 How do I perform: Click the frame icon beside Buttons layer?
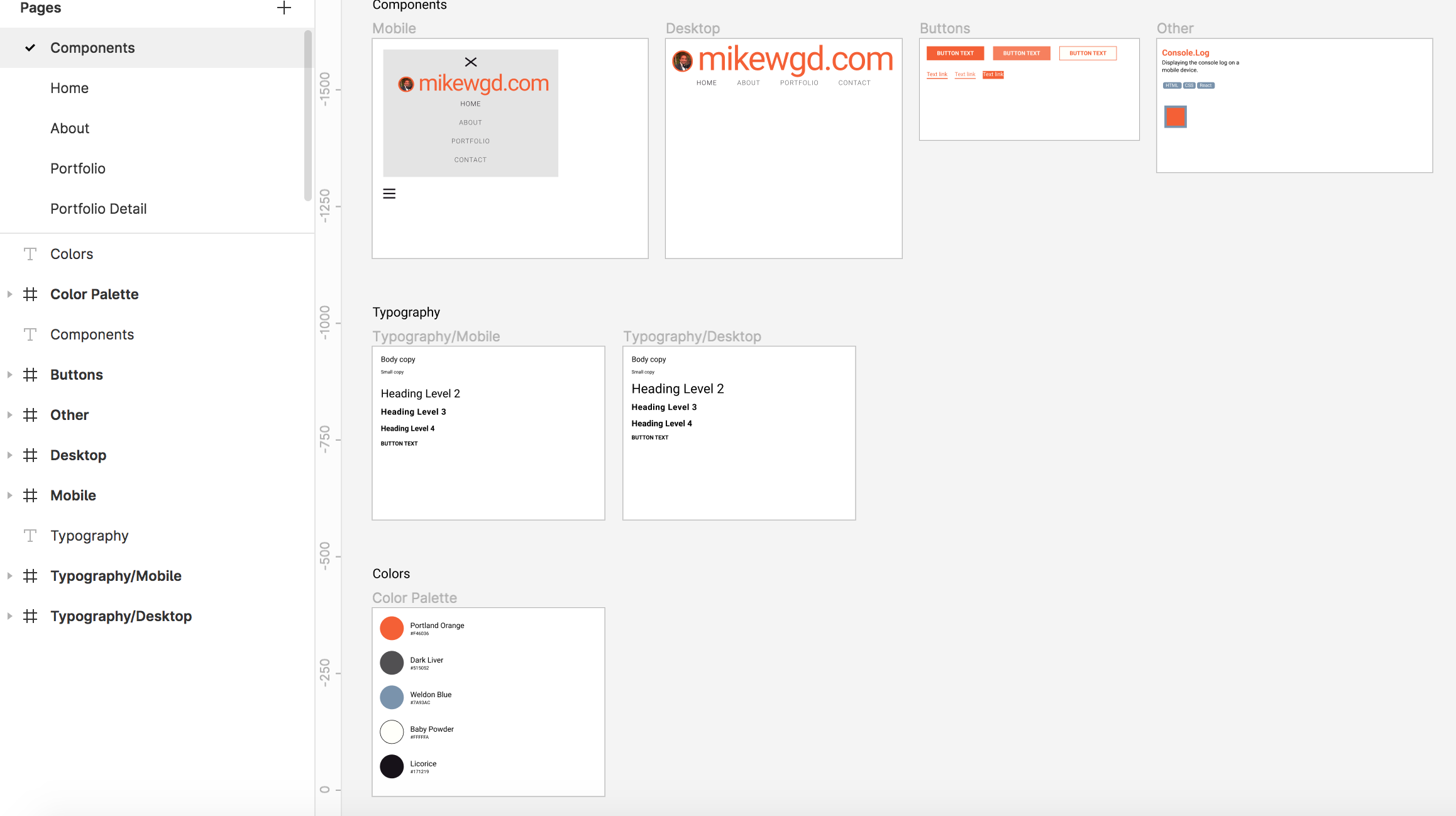click(x=30, y=375)
